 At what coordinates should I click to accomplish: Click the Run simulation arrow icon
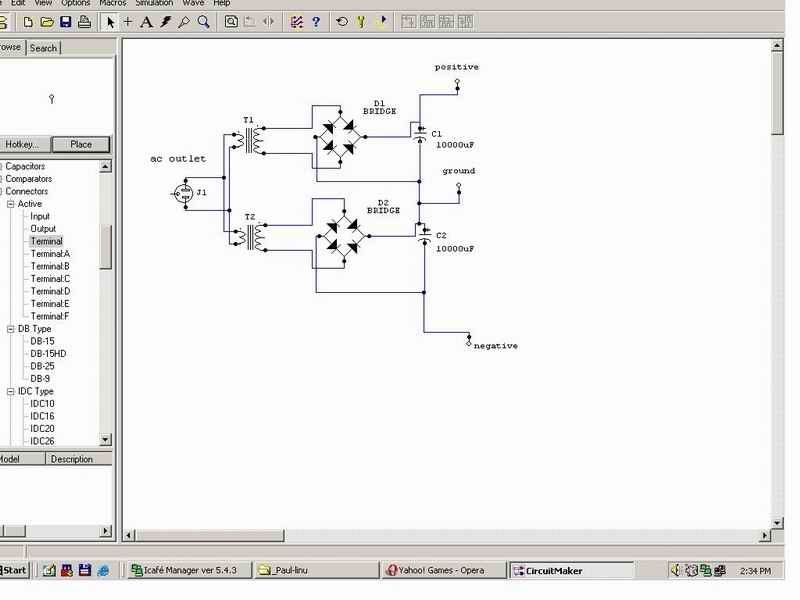pos(382,21)
